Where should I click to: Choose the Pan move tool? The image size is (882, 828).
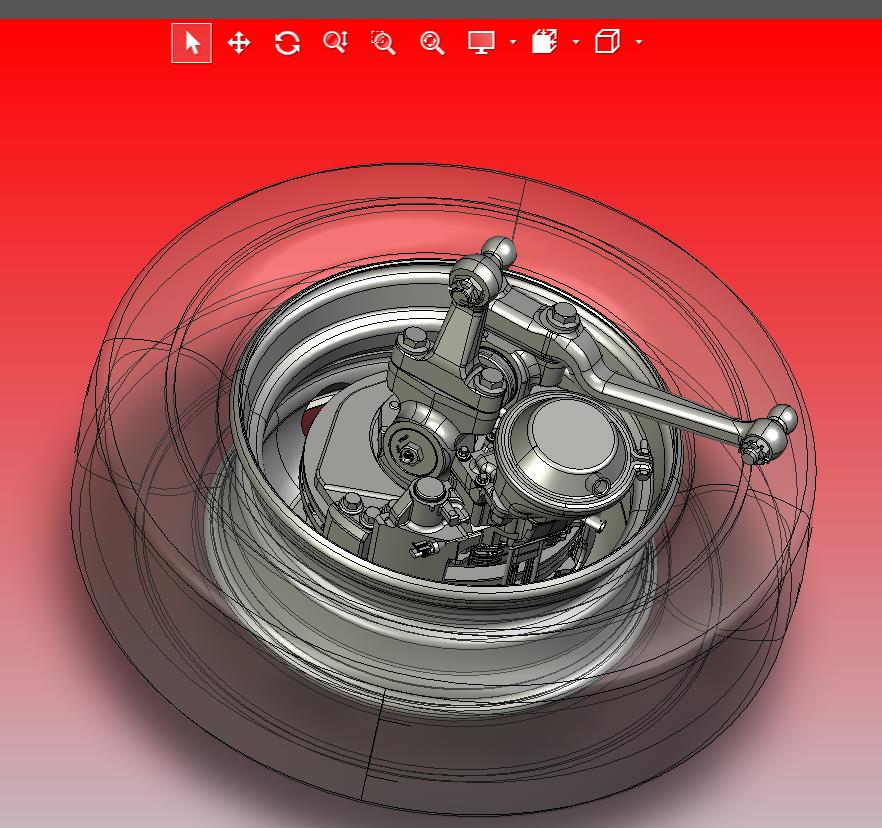click(x=239, y=43)
